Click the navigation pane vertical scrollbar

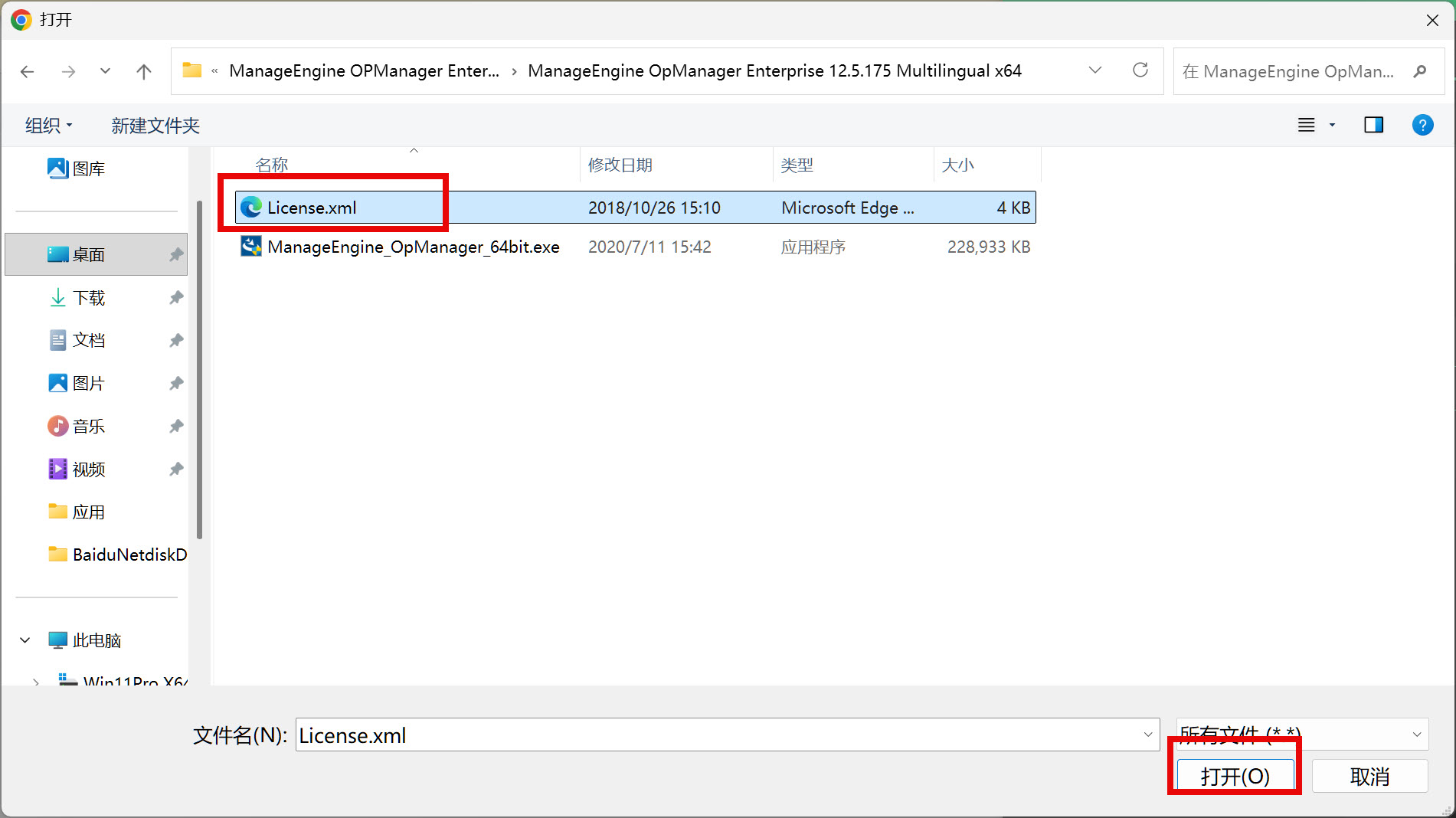[x=199, y=368]
